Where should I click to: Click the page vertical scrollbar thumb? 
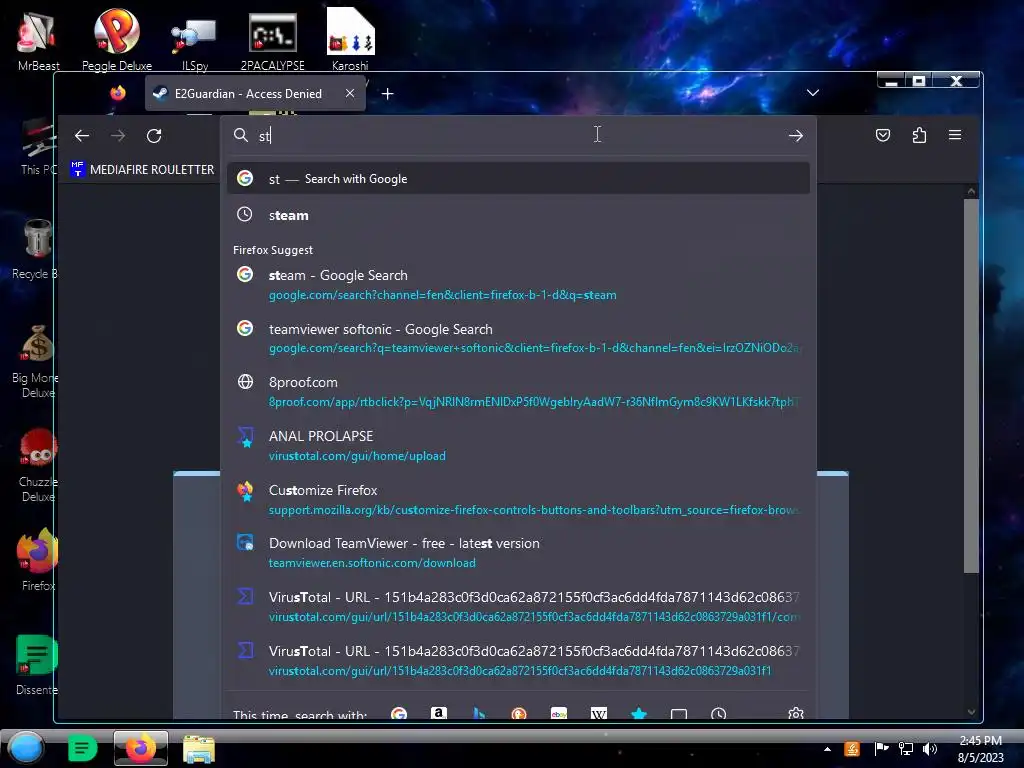point(971,385)
